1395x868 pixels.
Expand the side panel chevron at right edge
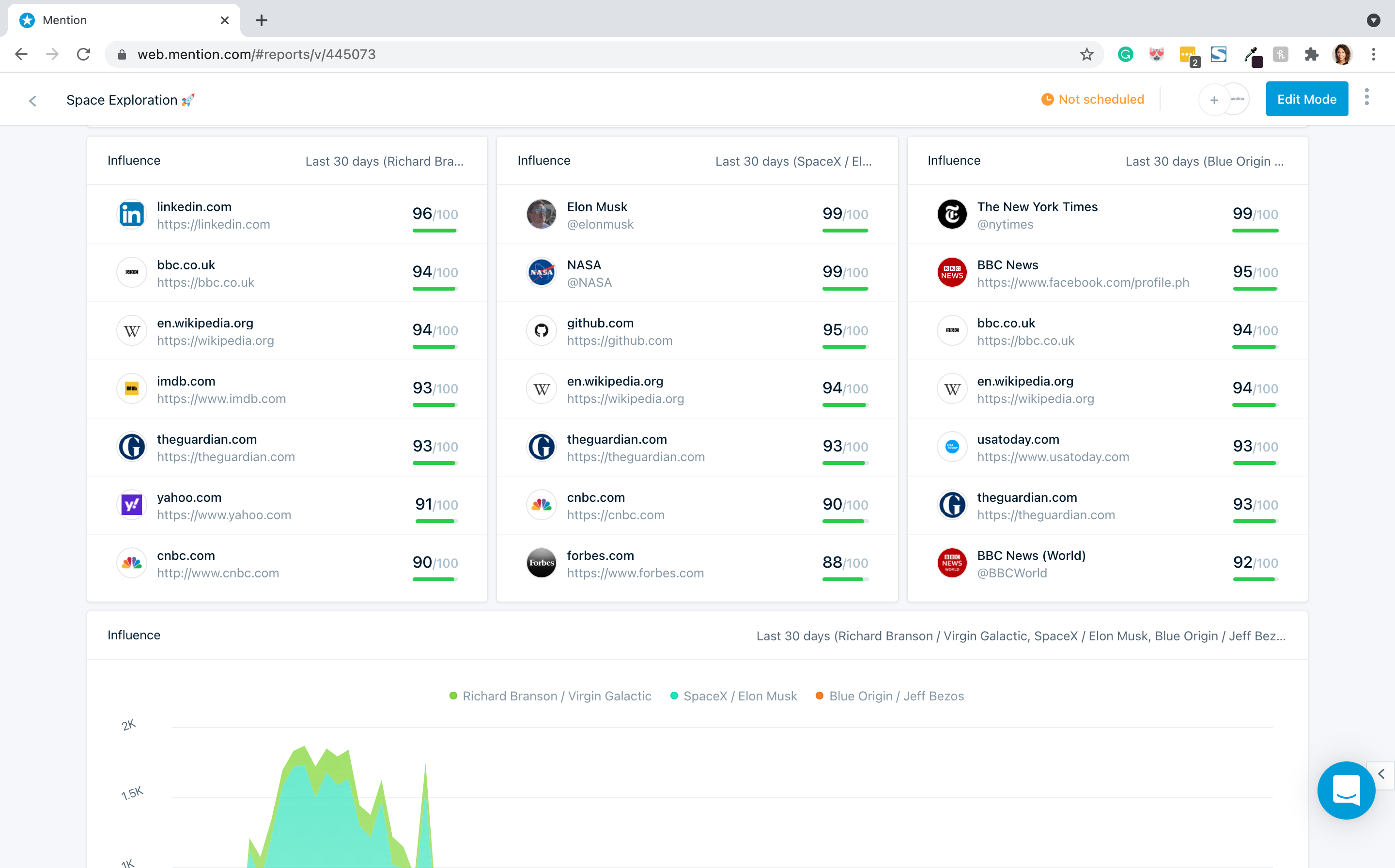point(1381,774)
